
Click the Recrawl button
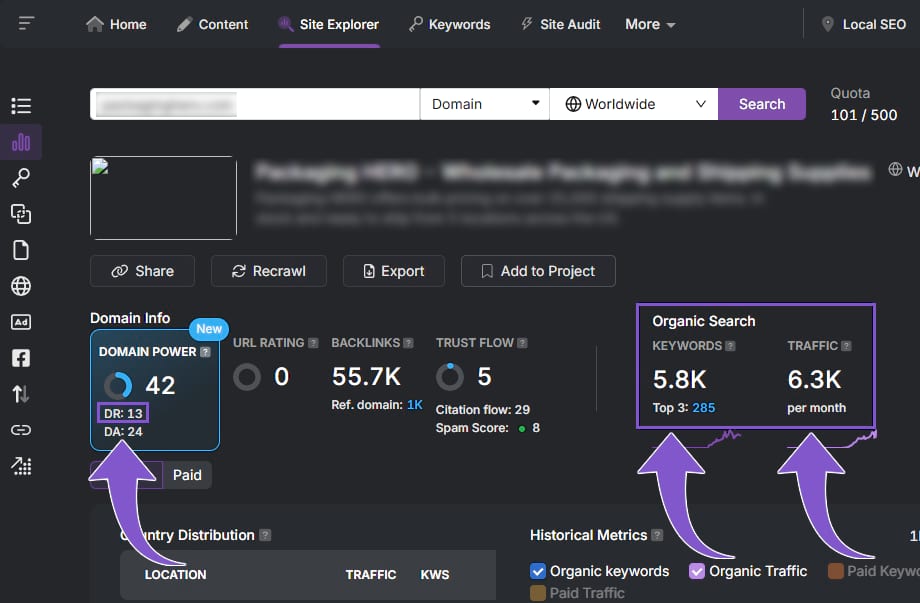[269, 271]
